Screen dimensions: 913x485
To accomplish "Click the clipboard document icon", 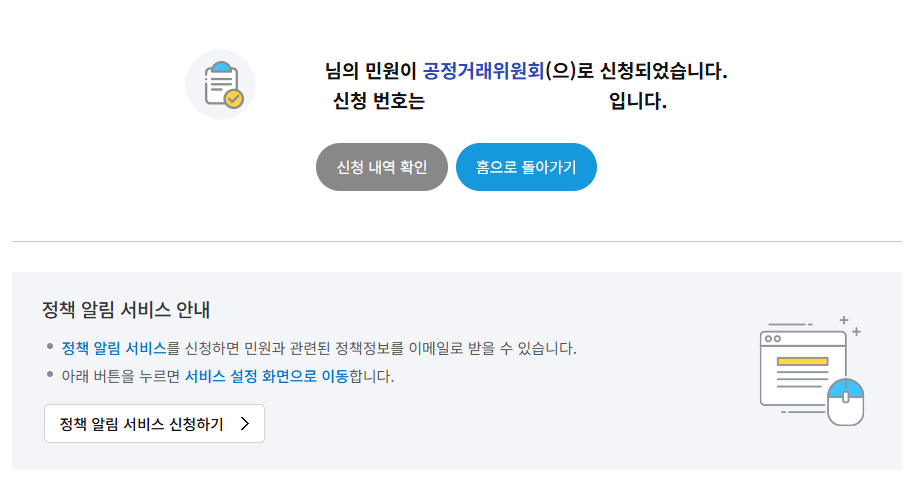I will point(221,84).
